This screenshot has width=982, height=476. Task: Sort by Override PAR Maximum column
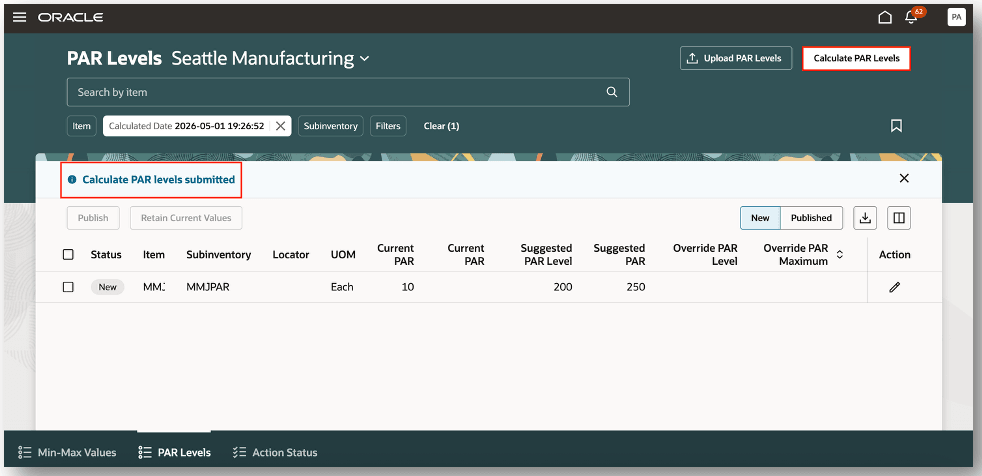[840, 255]
